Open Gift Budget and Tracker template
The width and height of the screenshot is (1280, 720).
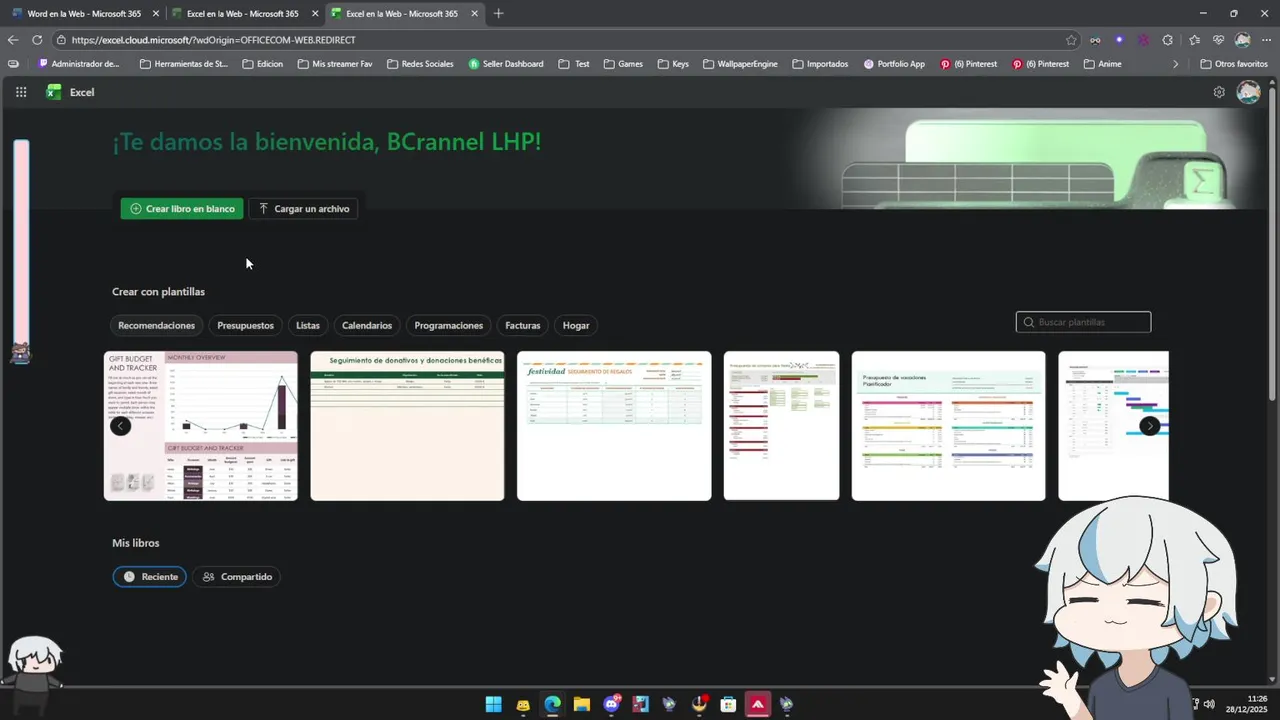(201, 426)
